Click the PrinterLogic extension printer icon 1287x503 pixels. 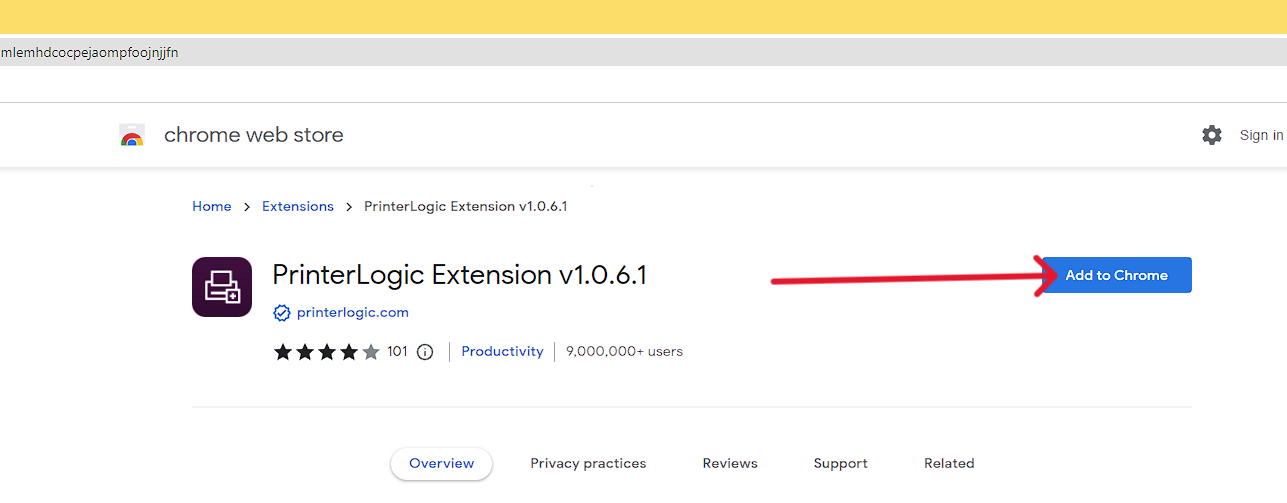tap(222, 287)
